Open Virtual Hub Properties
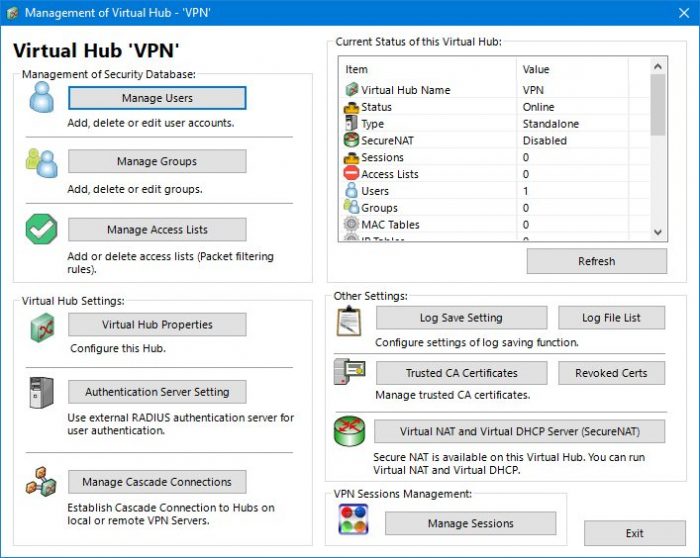 pos(157,325)
